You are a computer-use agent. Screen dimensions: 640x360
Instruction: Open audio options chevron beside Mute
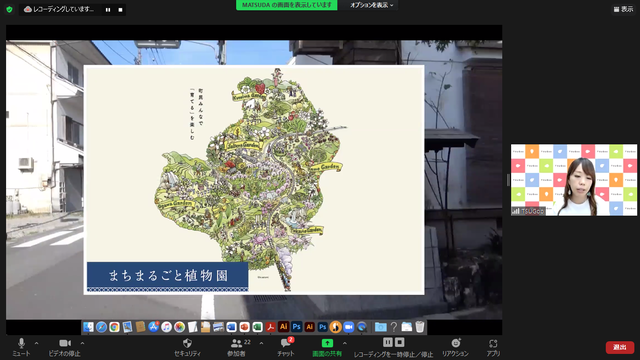pos(36,343)
